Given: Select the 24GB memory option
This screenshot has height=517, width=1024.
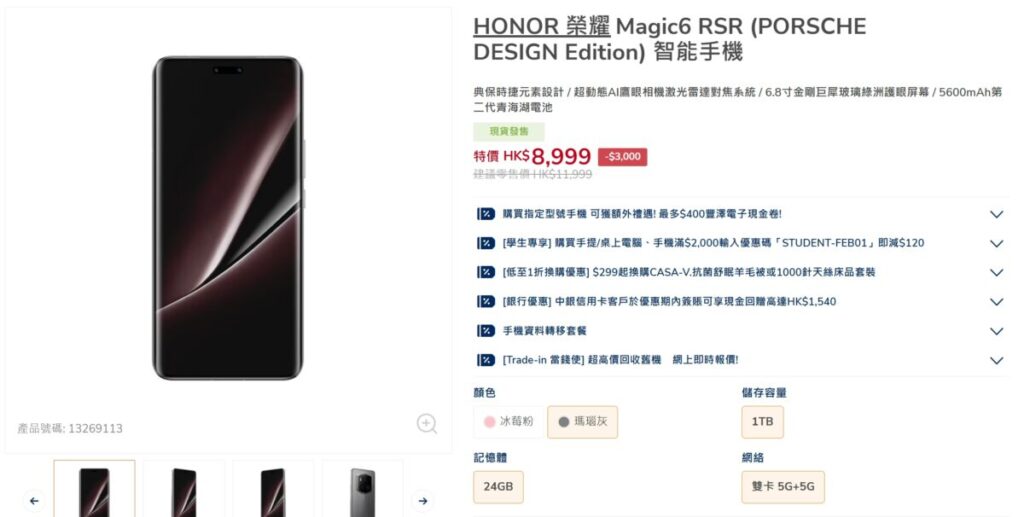Looking at the screenshot, I should pyautogui.click(x=498, y=487).
